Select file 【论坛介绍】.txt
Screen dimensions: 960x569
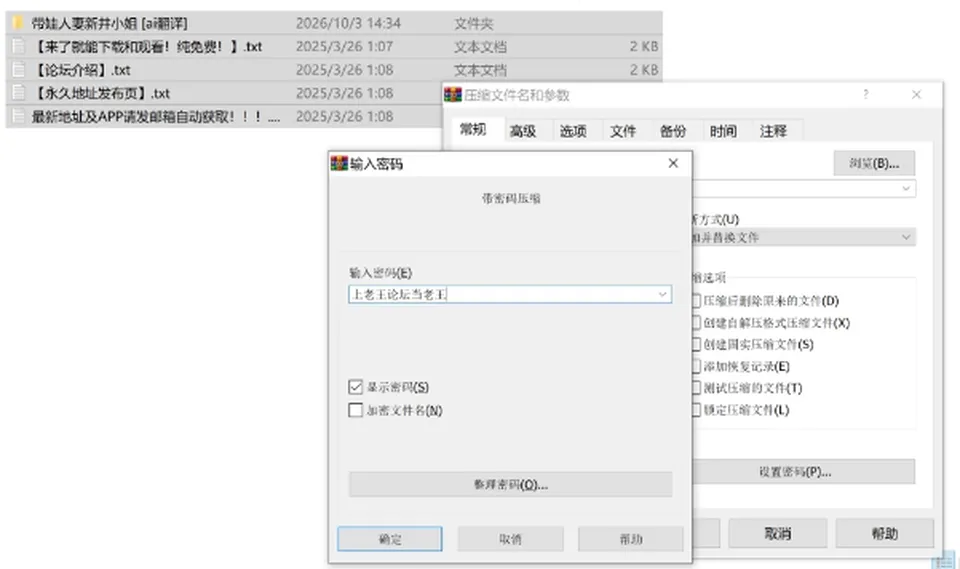(81, 70)
